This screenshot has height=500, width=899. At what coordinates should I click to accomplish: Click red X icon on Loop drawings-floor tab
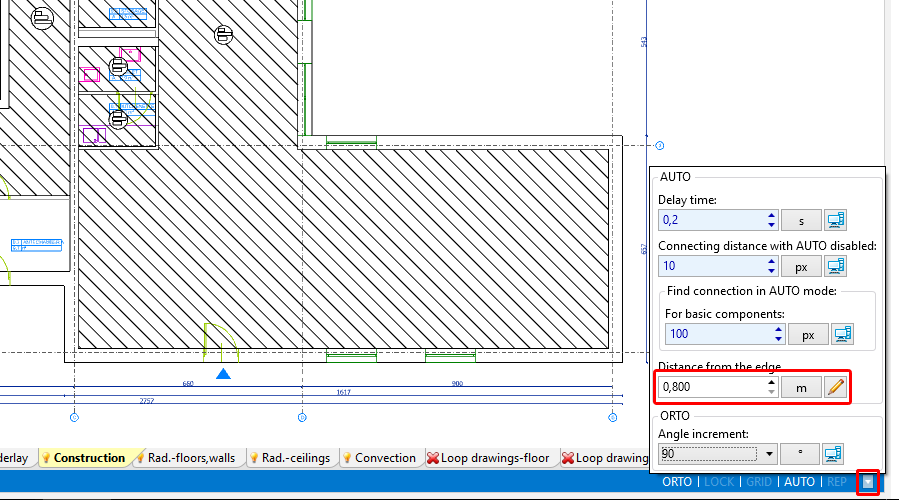[x=433, y=458]
